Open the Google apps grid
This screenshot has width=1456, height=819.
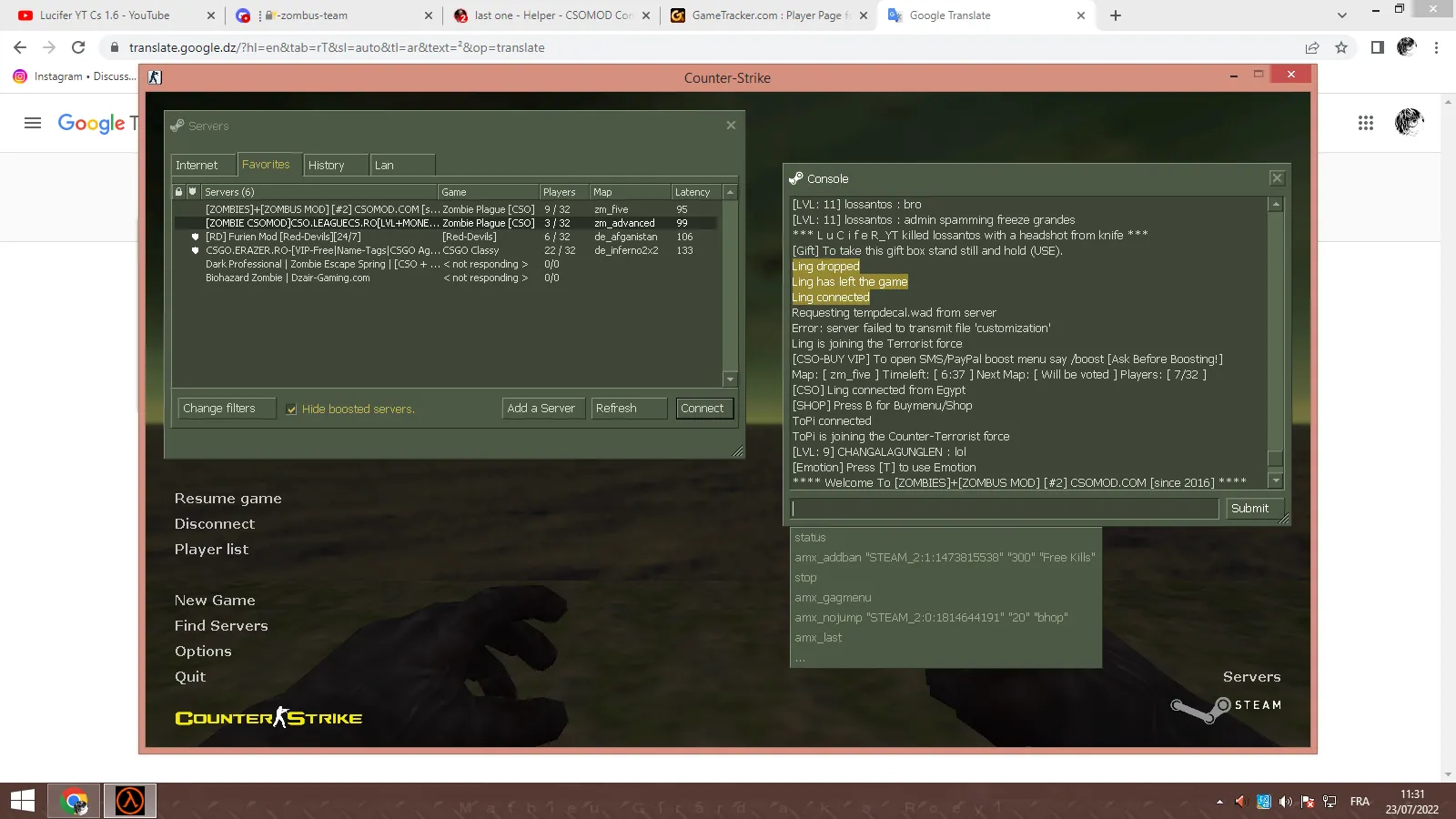coord(1366,123)
